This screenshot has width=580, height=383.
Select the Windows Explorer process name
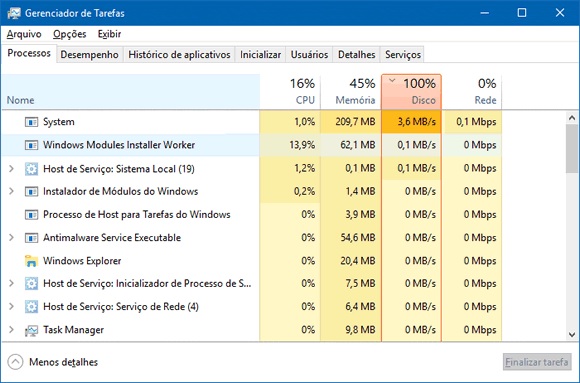pos(82,261)
